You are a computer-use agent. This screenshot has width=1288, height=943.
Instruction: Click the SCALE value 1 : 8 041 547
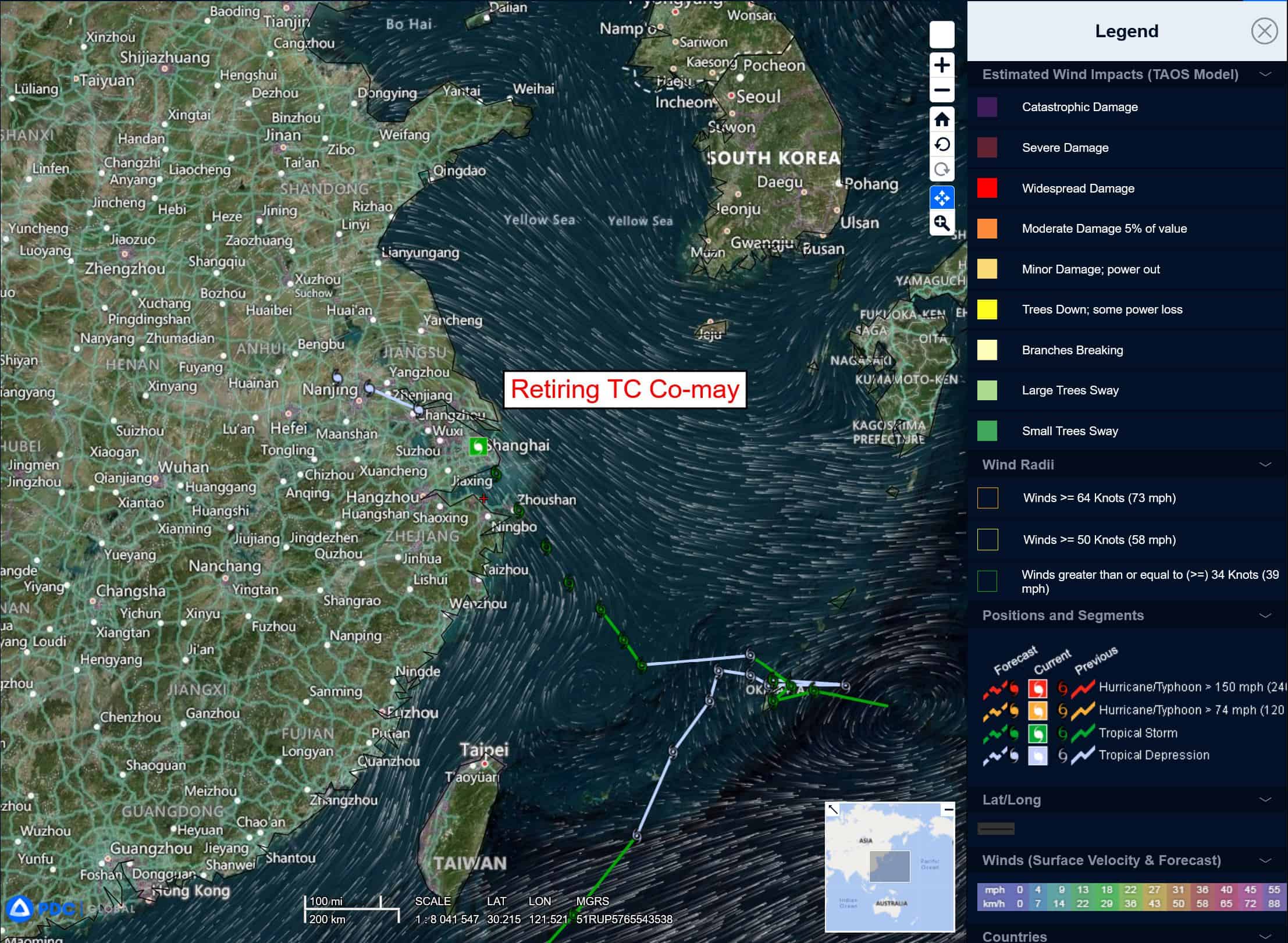(x=447, y=919)
